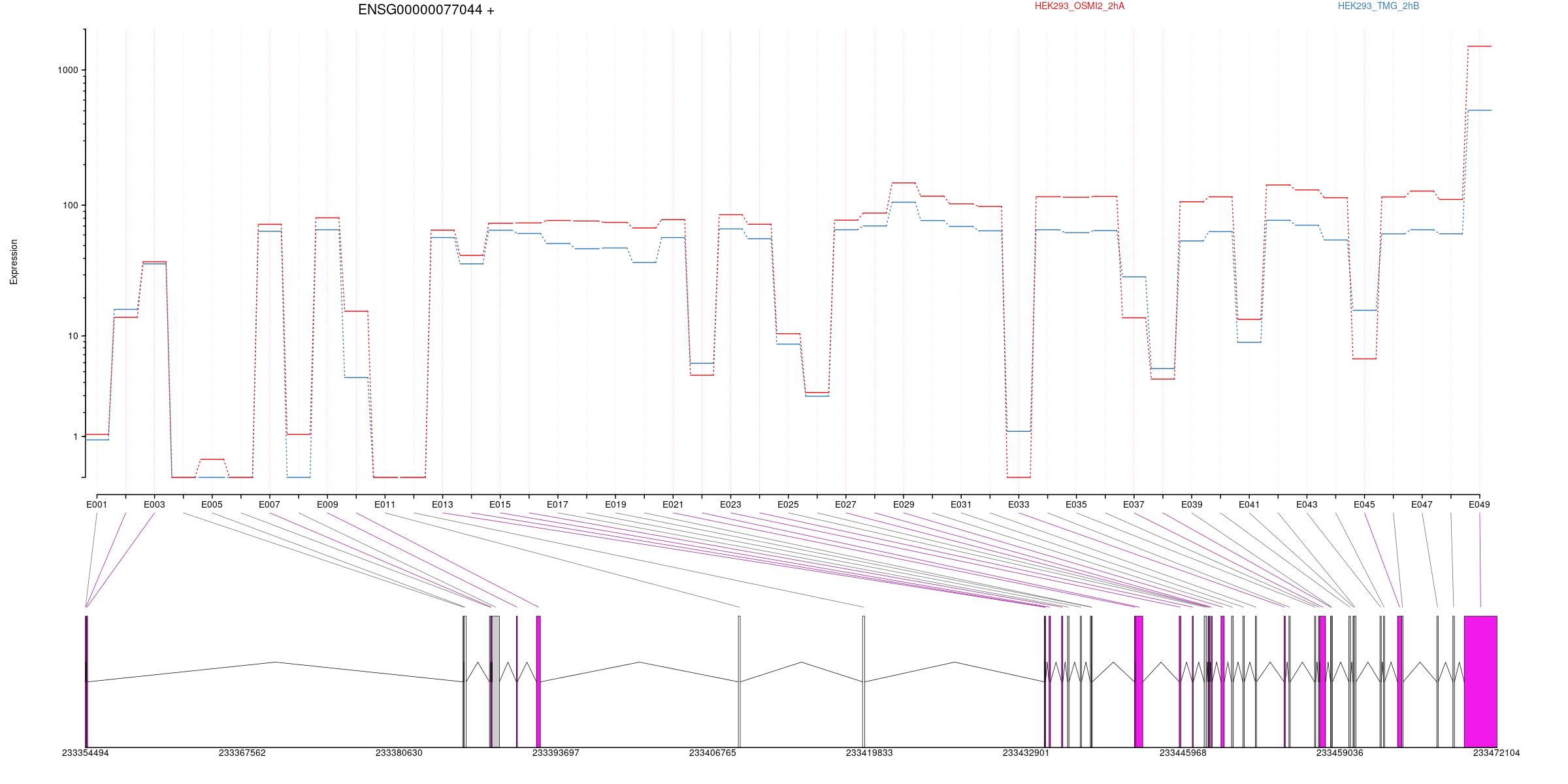Image resolution: width=1568 pixels, height=784 pixels.
Task: Select exon label E031
Action: point(961,504)
